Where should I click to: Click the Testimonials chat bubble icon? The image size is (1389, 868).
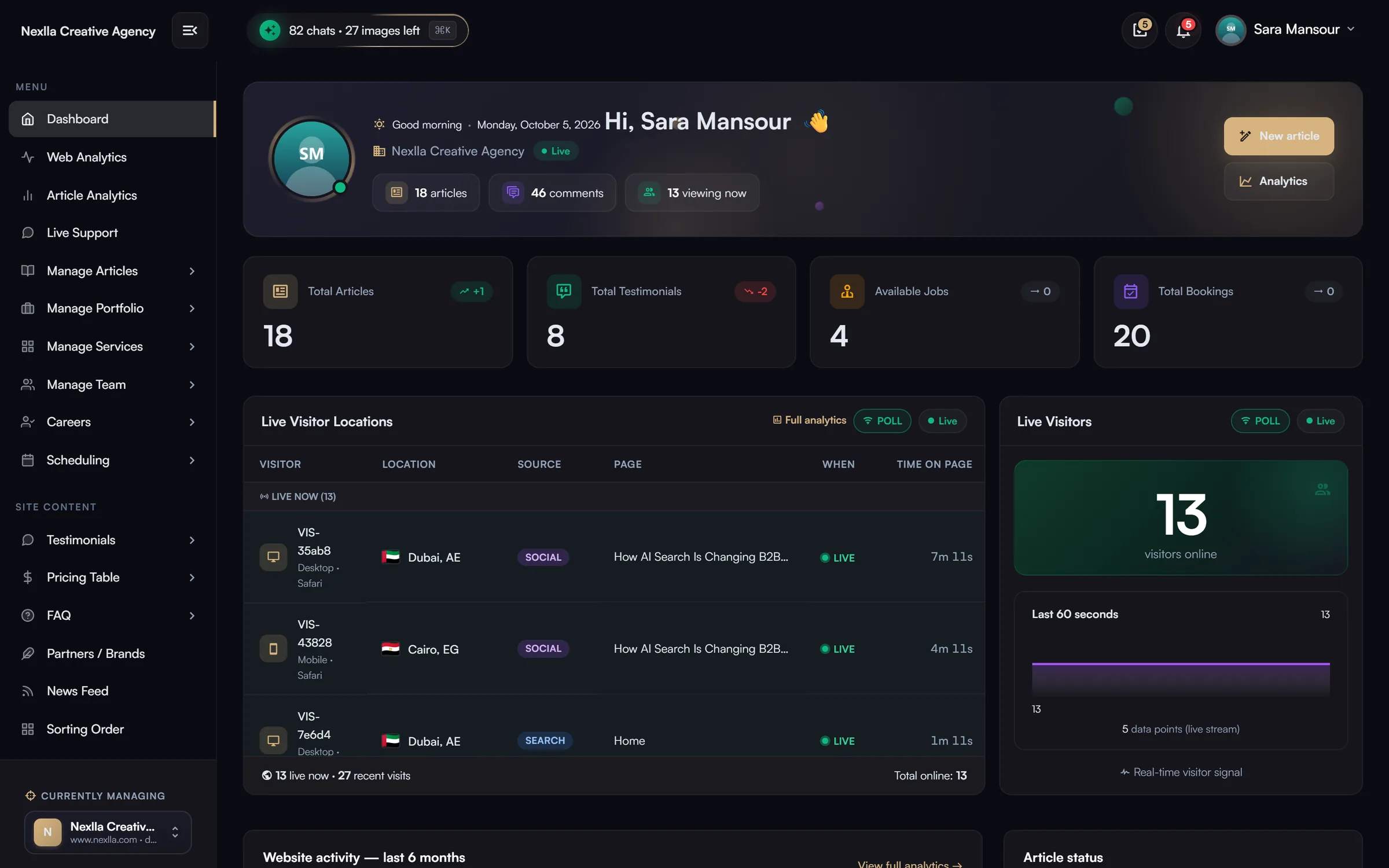coord(28,539)
